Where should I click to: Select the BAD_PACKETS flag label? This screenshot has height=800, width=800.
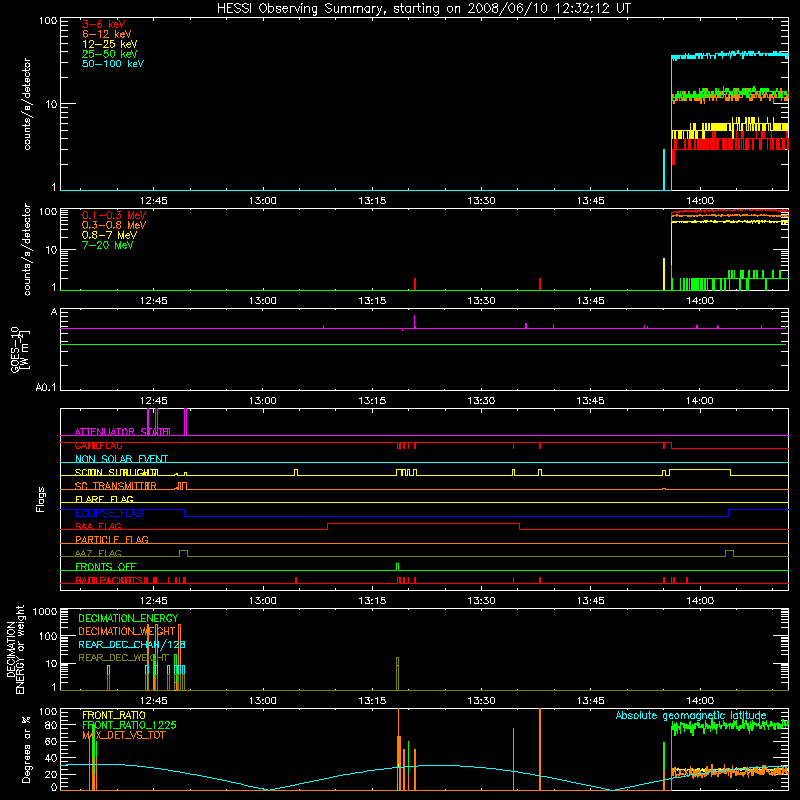[x=110, y=580]
